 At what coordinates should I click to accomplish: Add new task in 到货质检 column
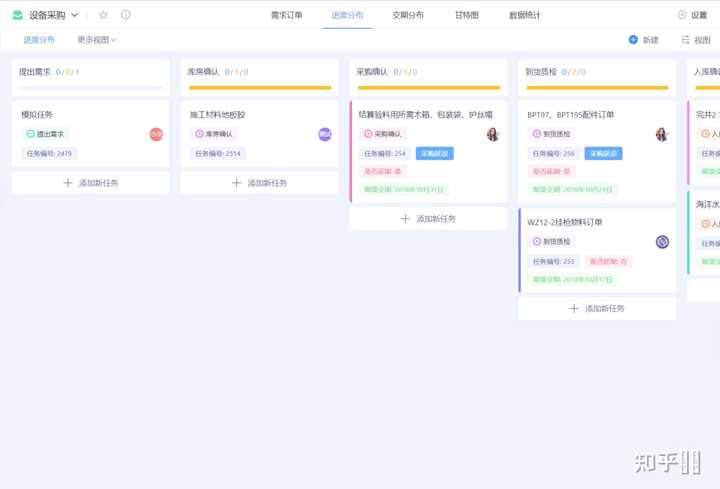pyautogui.click(x=597, y=309)
